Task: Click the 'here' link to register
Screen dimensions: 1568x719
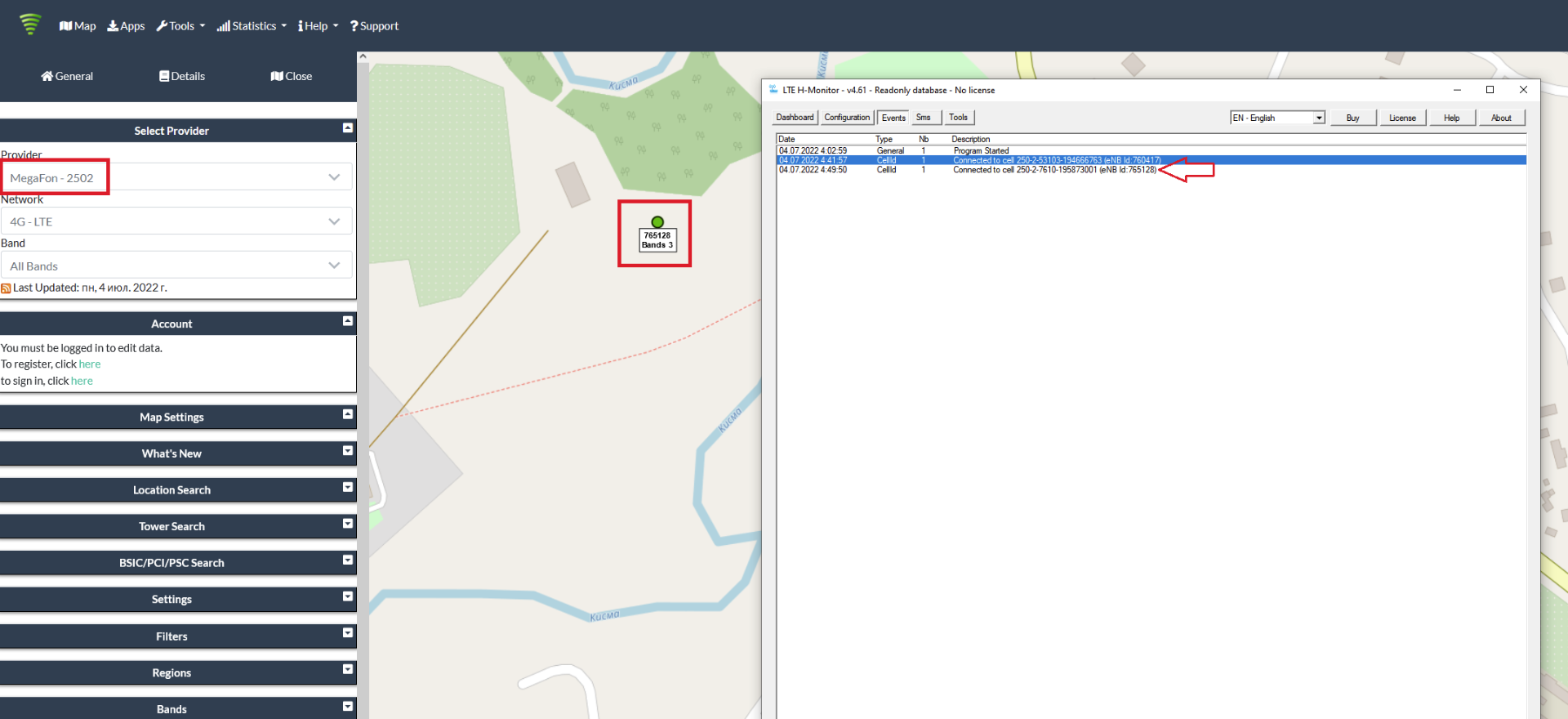Action: click(90, 364)
